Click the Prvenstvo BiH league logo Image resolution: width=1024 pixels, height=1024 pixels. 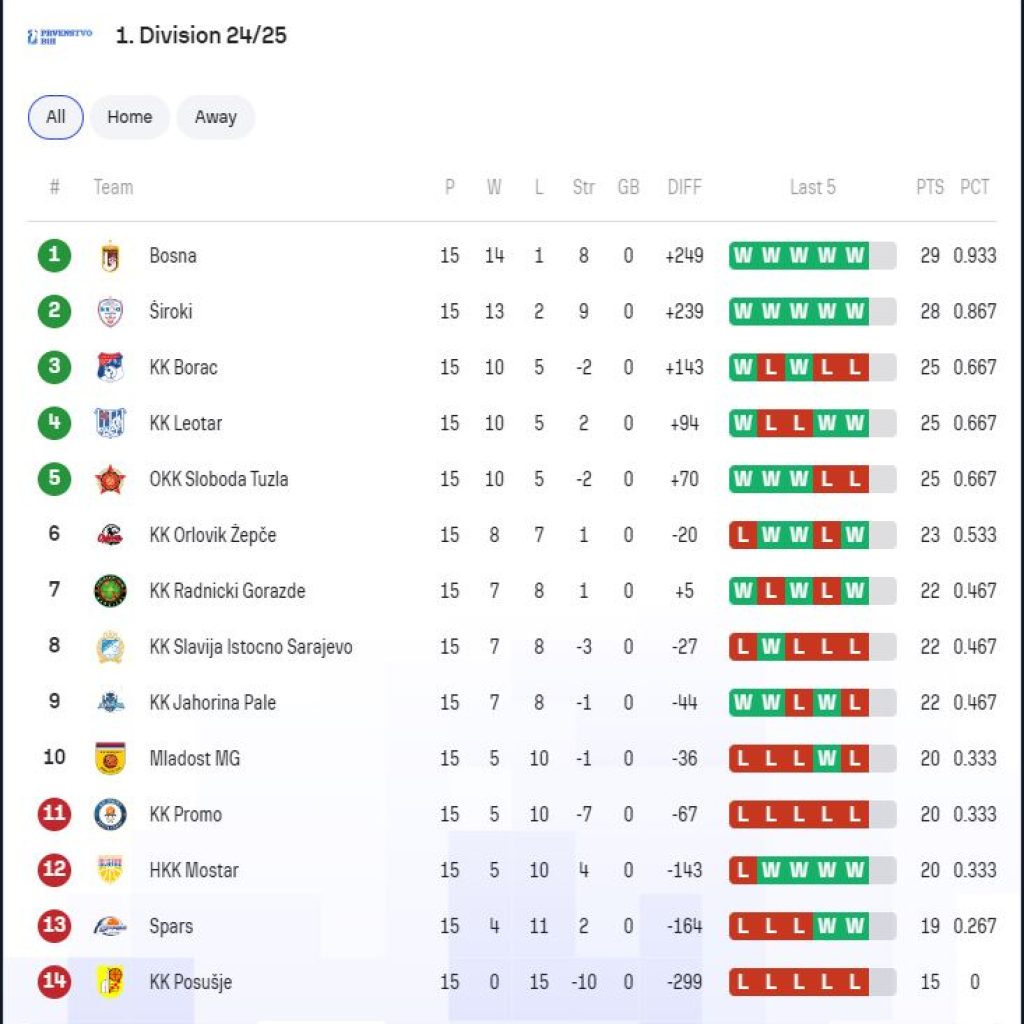tap(60, 37)
